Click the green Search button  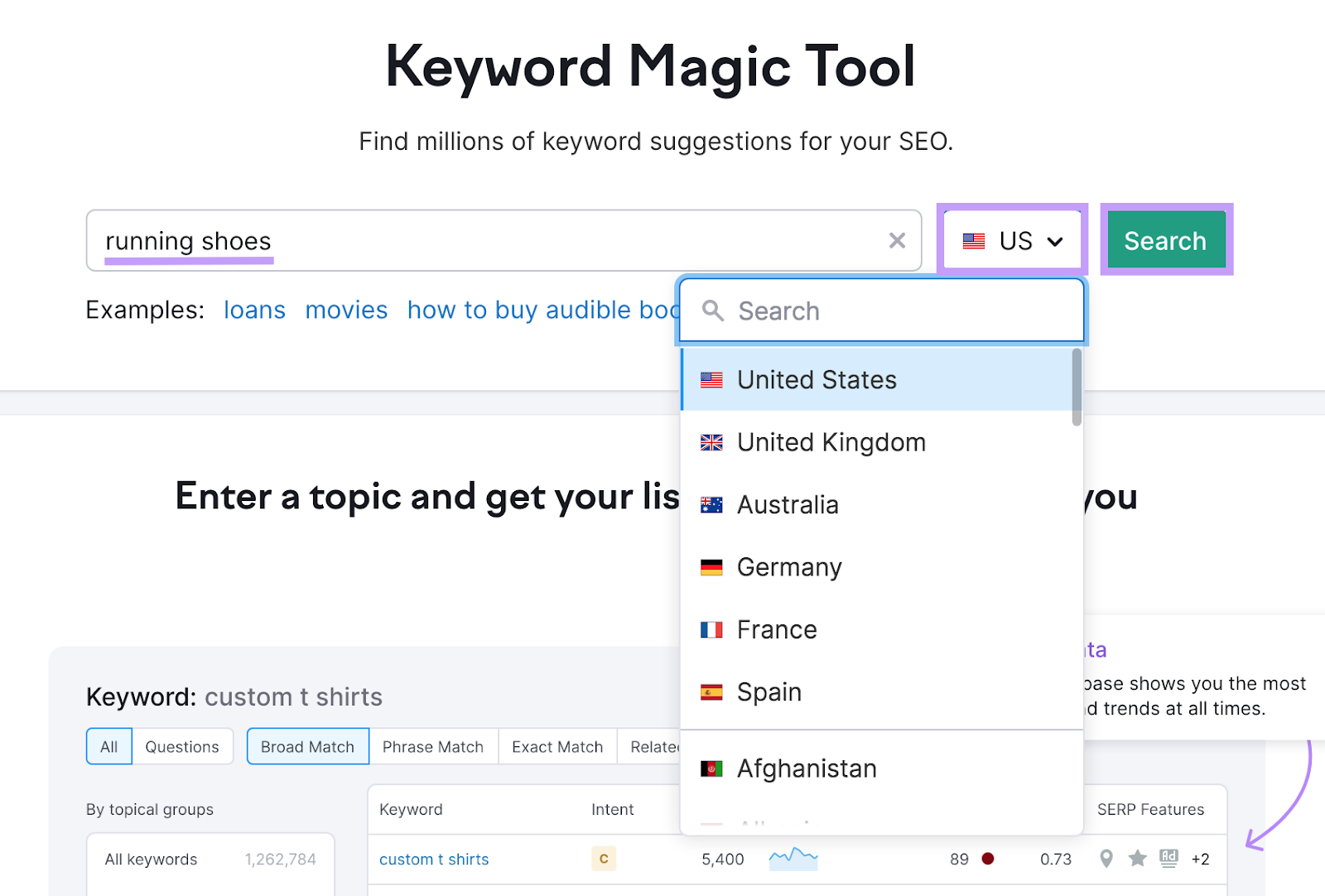(x=1166, y=241)
